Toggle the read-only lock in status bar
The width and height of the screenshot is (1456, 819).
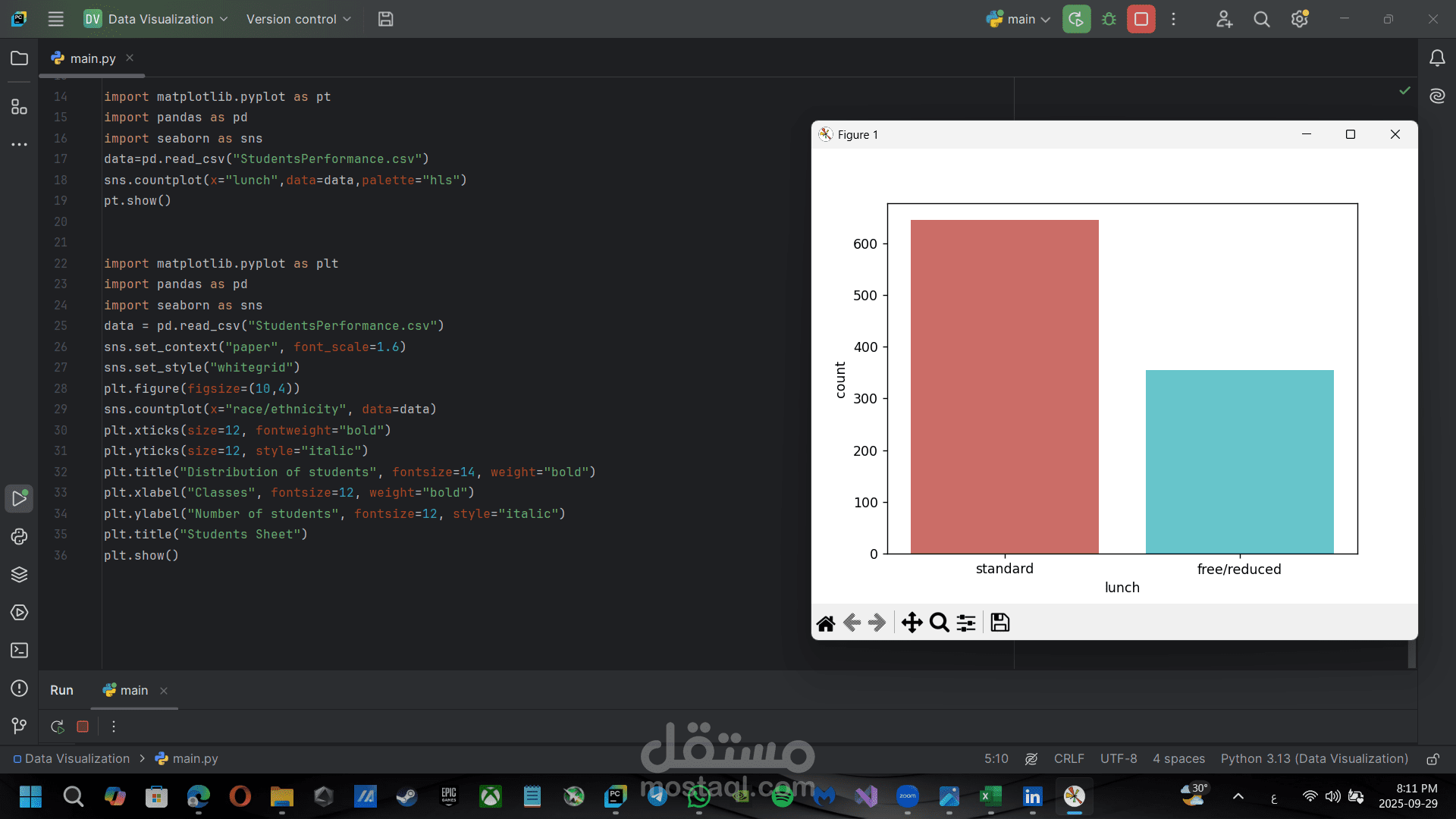1432,759
